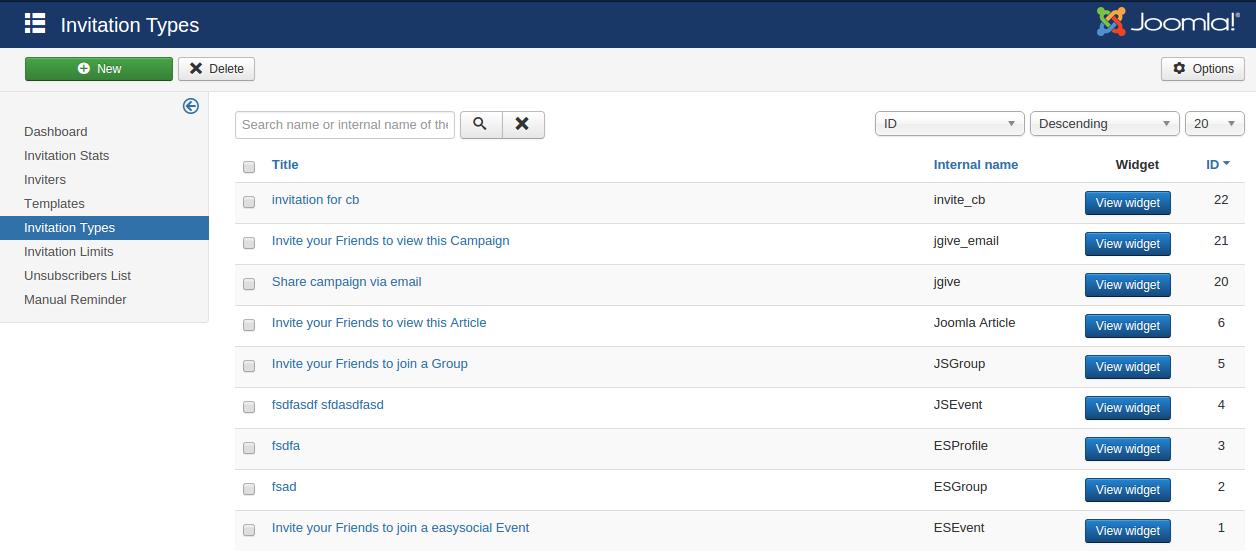Select the Share campaign via email checkbox
1256x554 pixels.
point(249,284)
